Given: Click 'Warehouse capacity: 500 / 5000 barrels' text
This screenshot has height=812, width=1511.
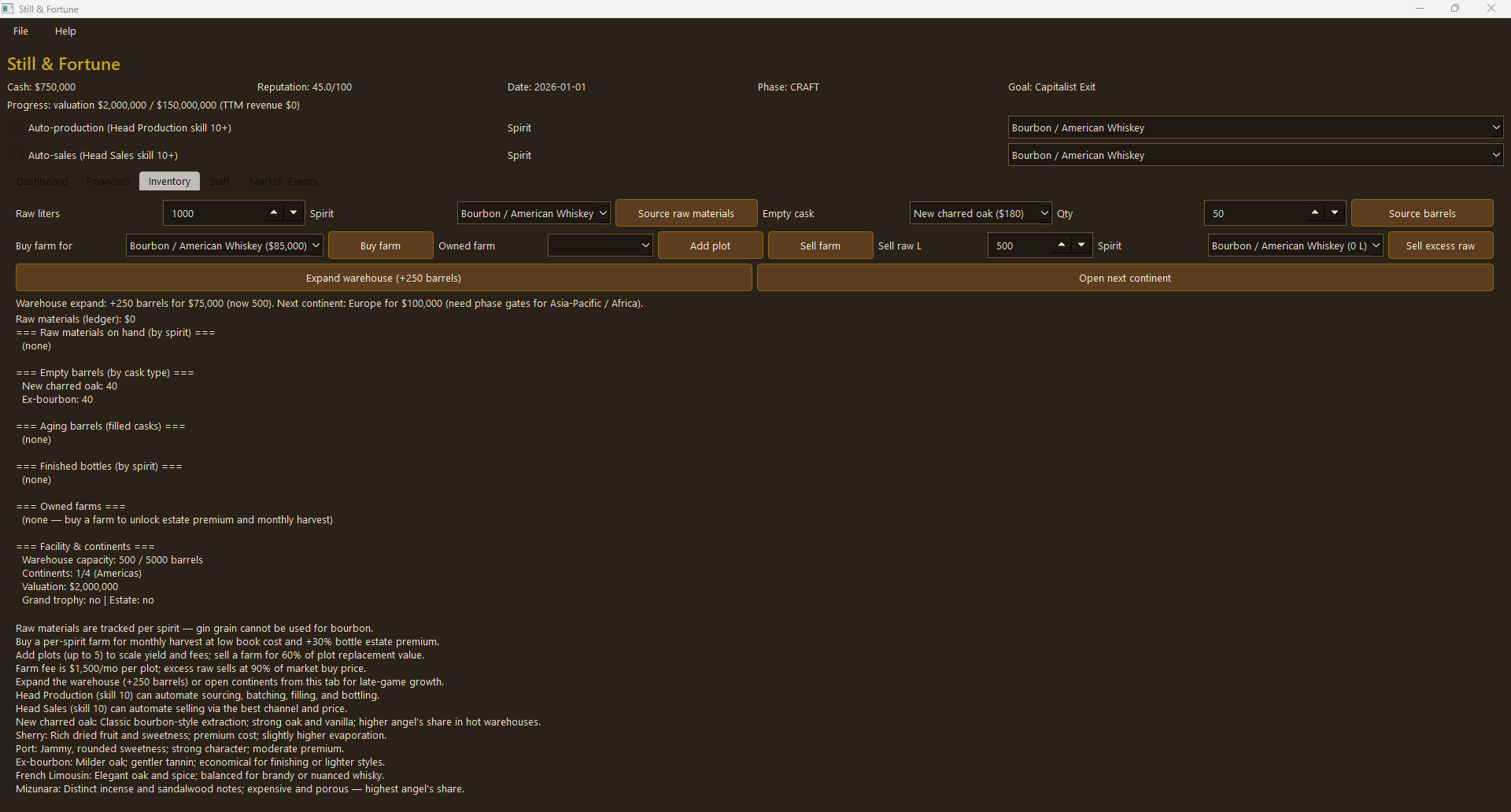Looking at the screenshot, I should [113, 559].
